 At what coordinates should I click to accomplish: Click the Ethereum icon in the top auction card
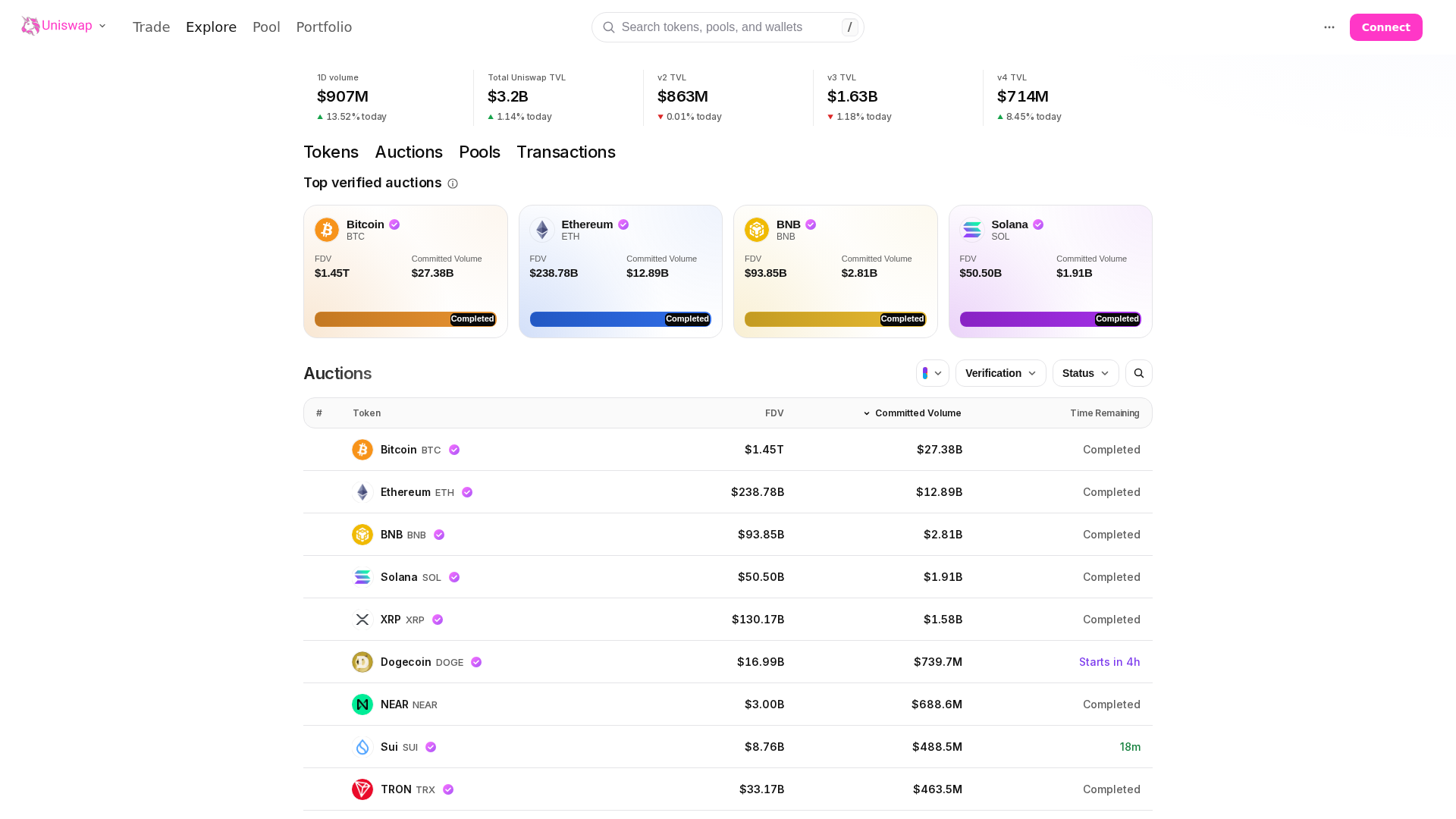(542, 230)
